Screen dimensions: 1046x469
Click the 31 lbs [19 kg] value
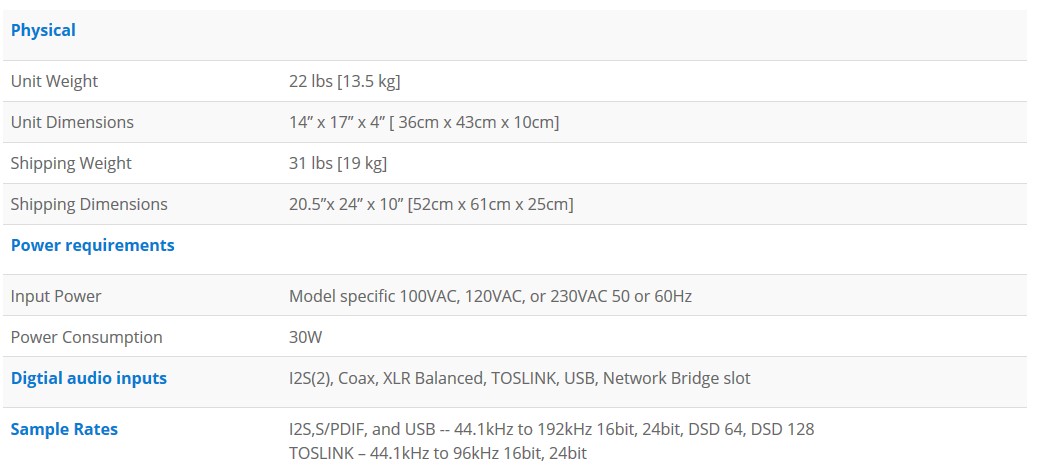(x=338, y=163)
